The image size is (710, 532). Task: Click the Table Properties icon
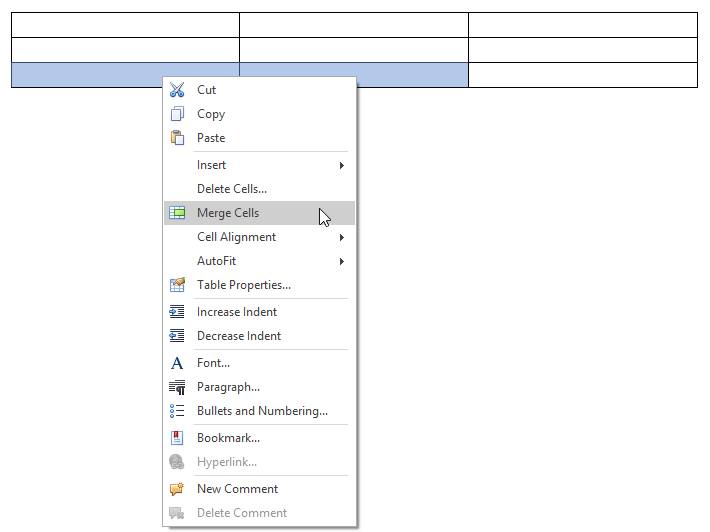[x=177, y=285]
